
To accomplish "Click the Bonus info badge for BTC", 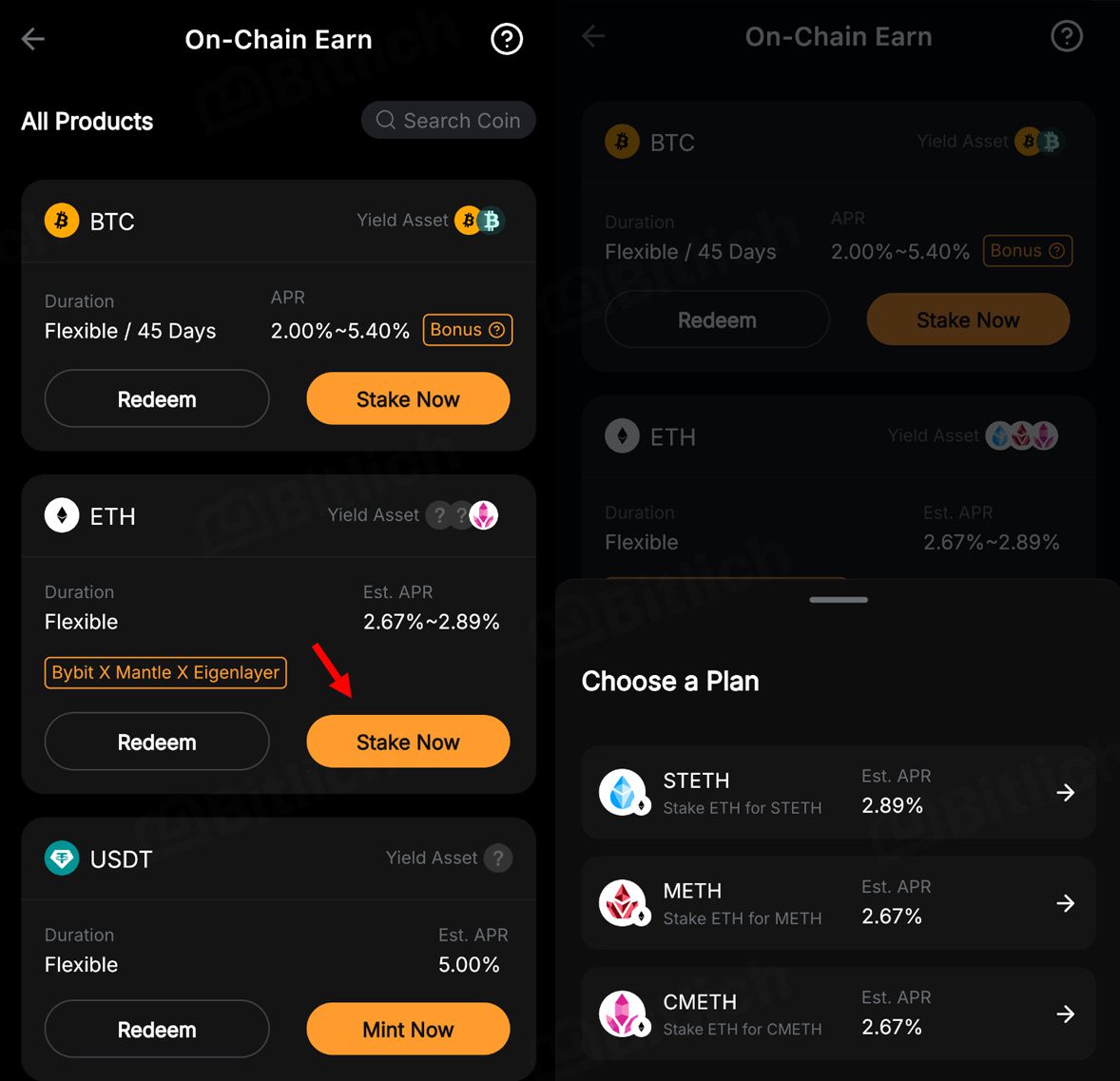I will tap(468, 330).
